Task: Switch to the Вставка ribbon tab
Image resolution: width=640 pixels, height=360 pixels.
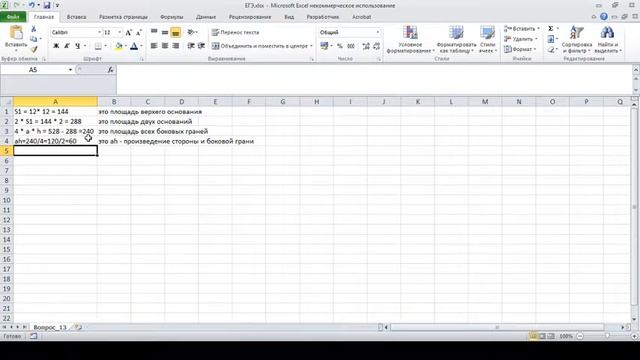Action: pos(76,17)
